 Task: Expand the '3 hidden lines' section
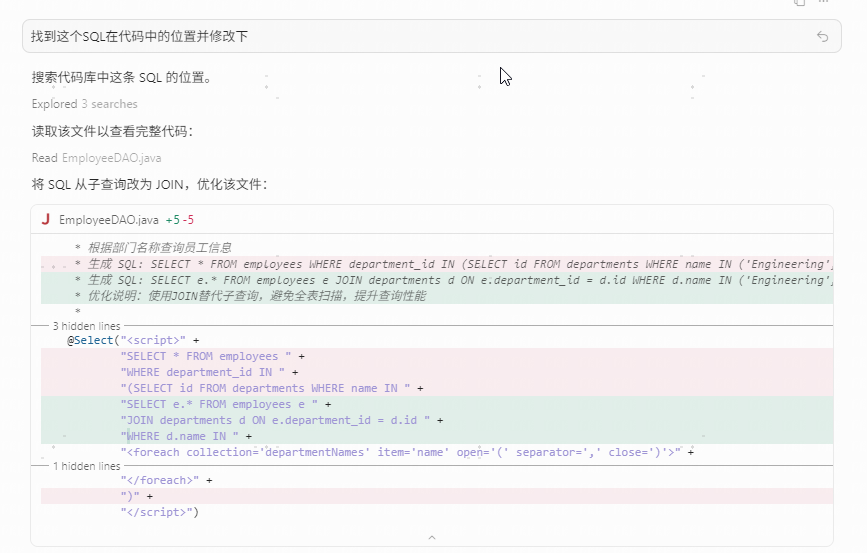[86, 326]
